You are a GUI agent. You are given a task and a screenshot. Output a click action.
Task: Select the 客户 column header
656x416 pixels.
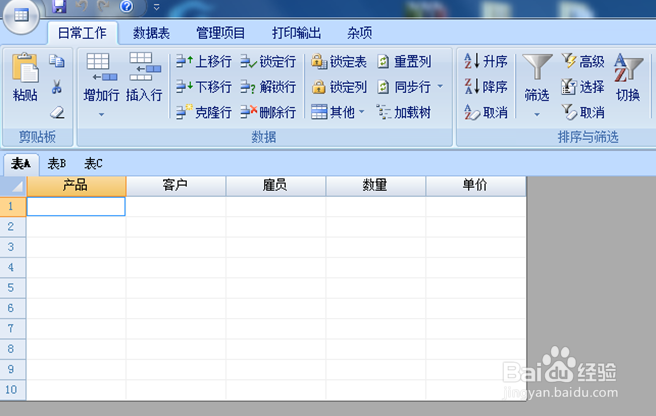tap(176, 186)
